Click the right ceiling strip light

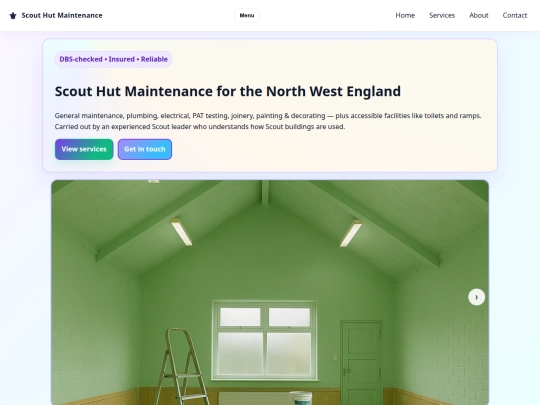click(x=351, y=233)
